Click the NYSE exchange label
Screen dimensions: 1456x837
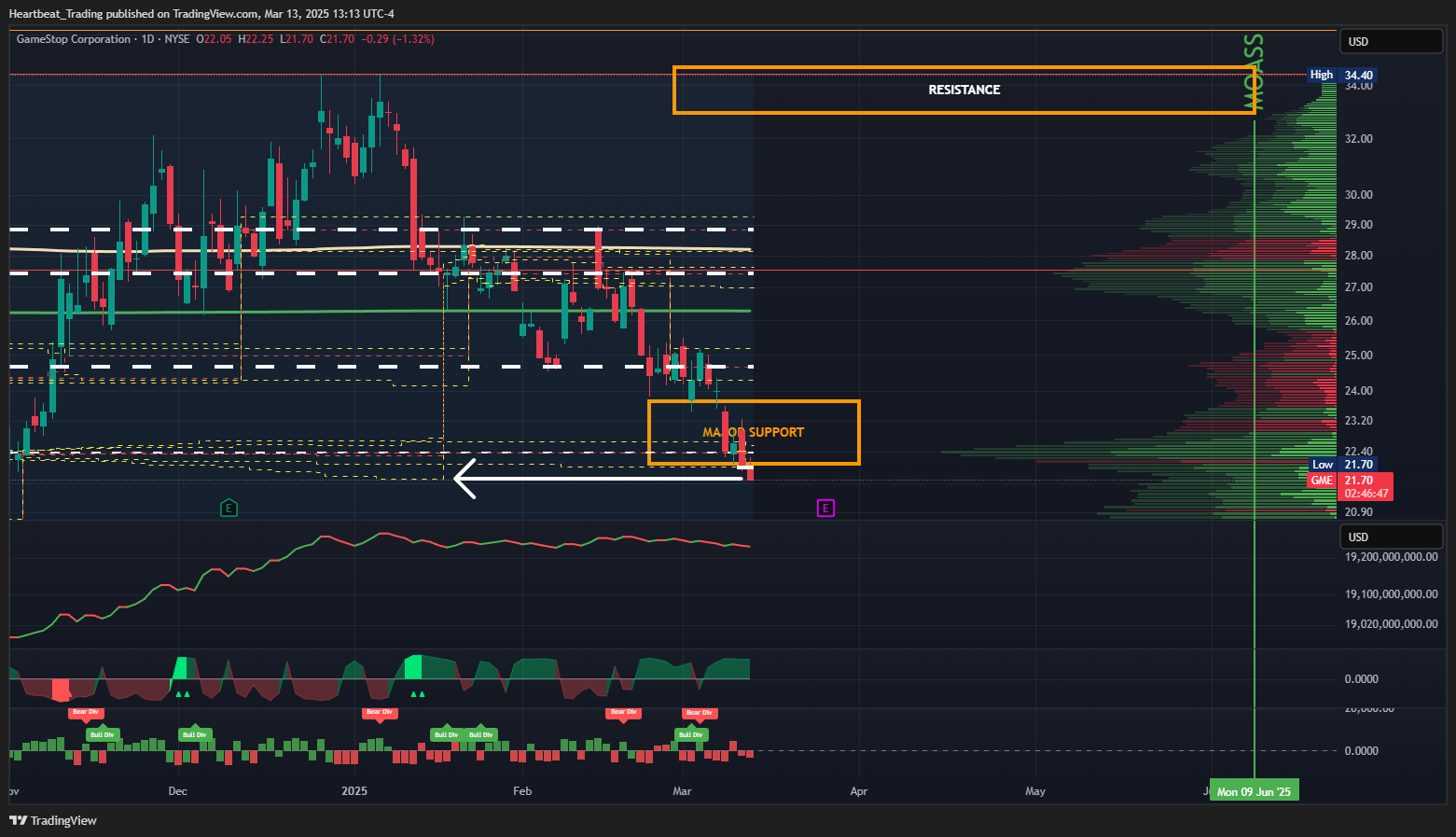pos(177,39)
